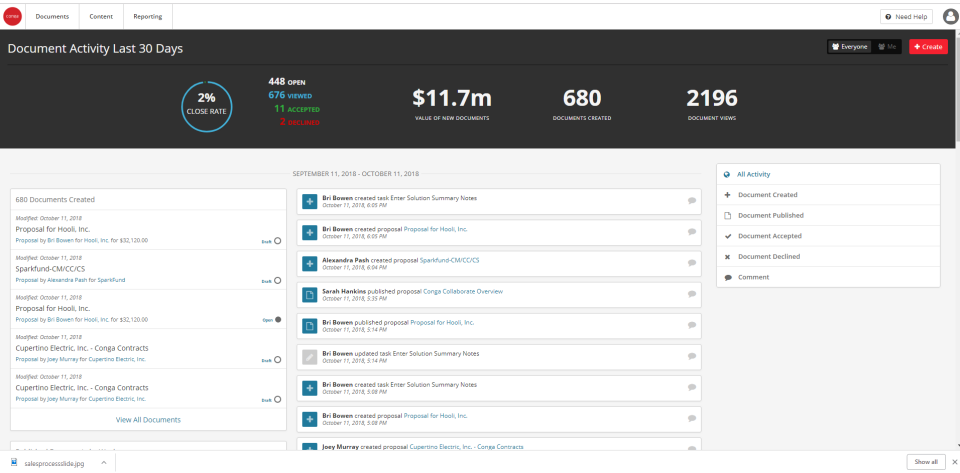Click plus icon for created proposal at 5:08 PM
Screen dimensions: 960x473
[x=310, y=419]
